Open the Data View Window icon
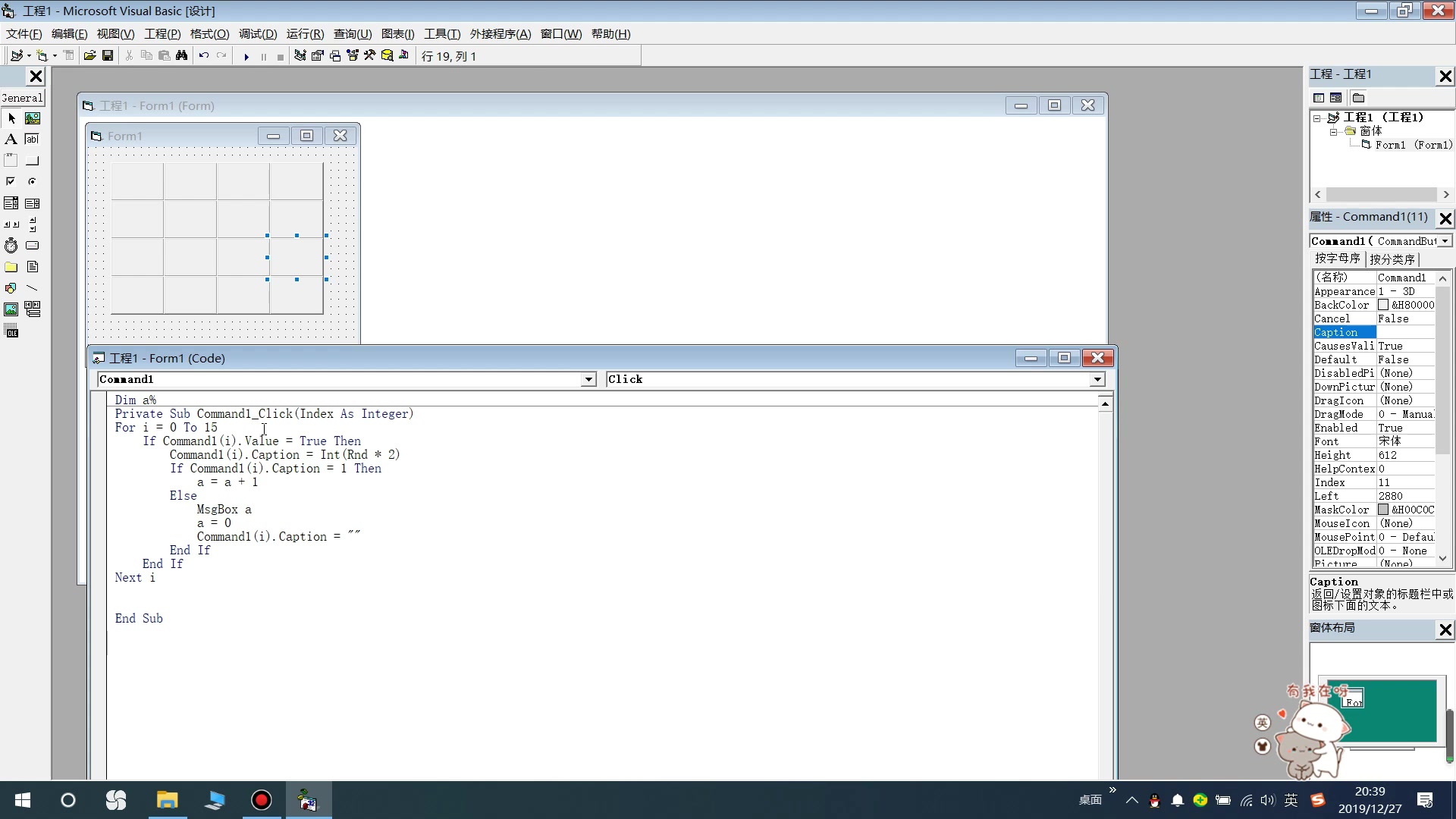Viewport: 1456px width, 819px height. tap(387, 56)
